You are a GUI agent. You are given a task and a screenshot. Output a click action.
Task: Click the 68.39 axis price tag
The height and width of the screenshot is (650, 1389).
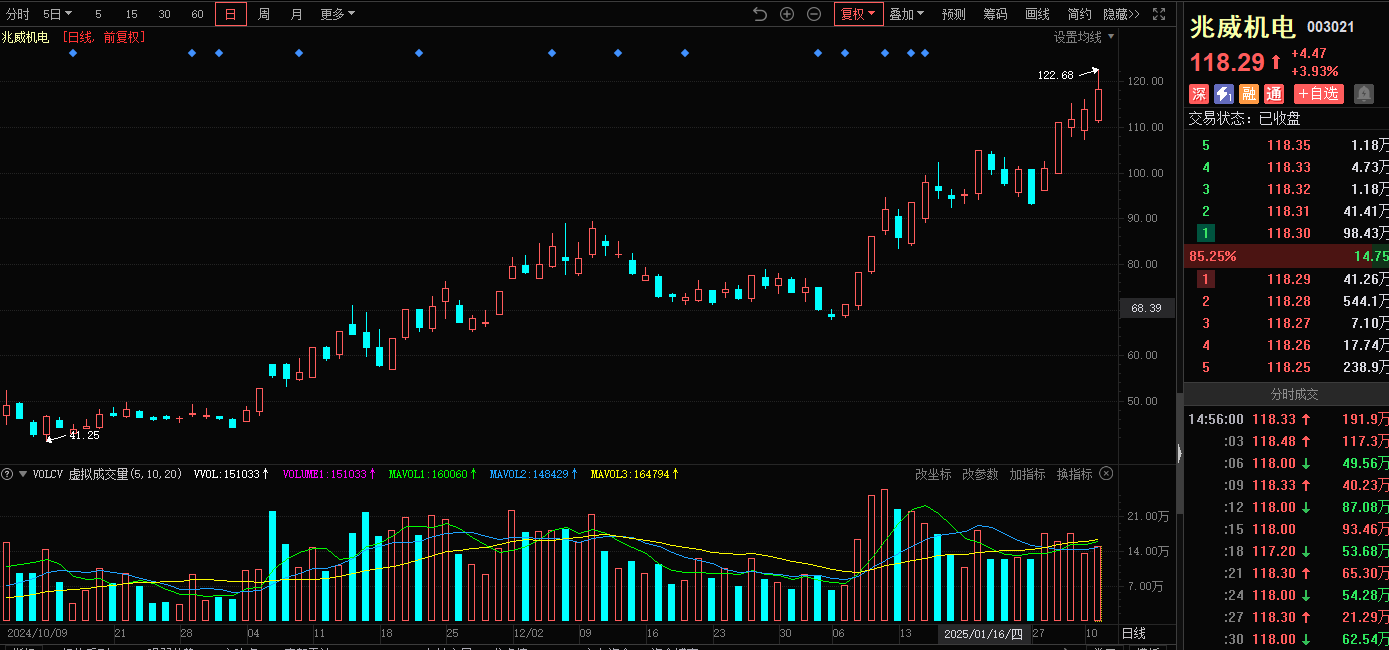click(1146, 309)
